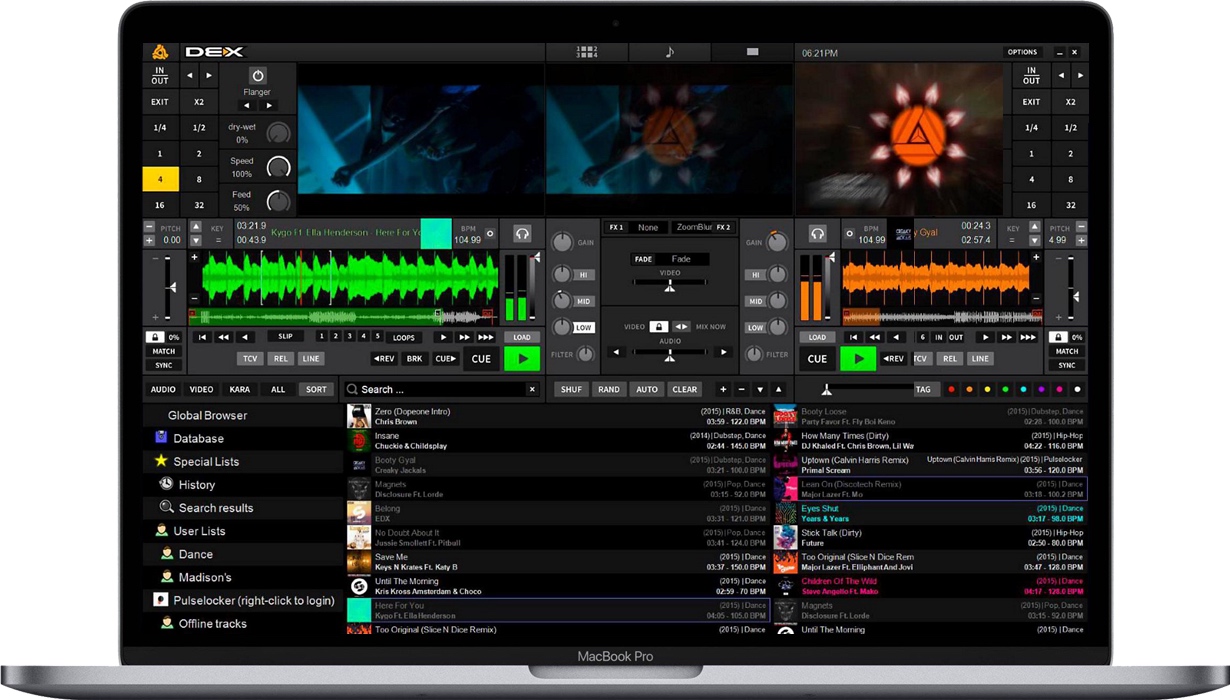Screen dimensions: 1230x700
Task: Open the FX 1 effect selector
Action: pyautogui.click(x=617, y=228)
